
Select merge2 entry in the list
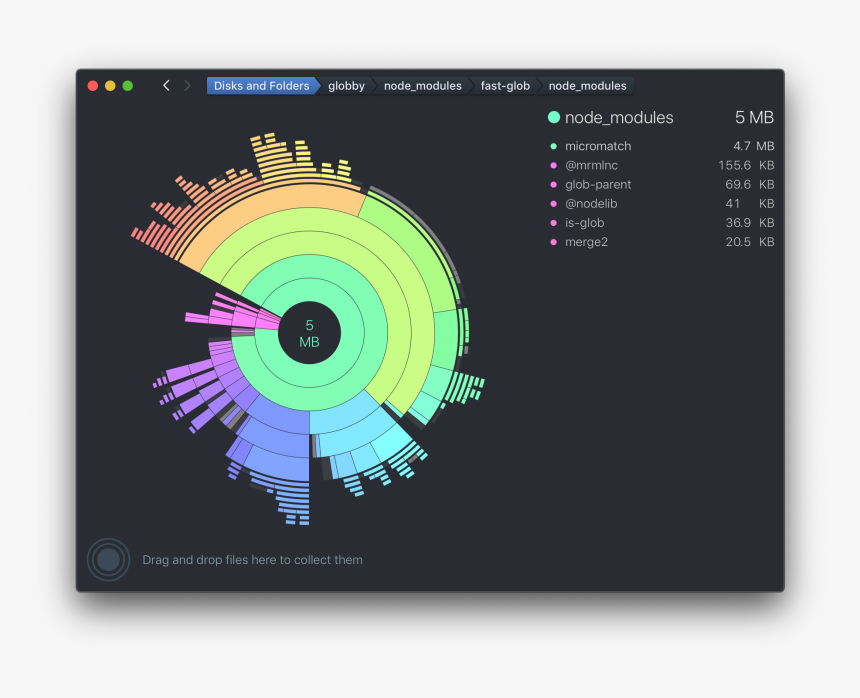662,242
